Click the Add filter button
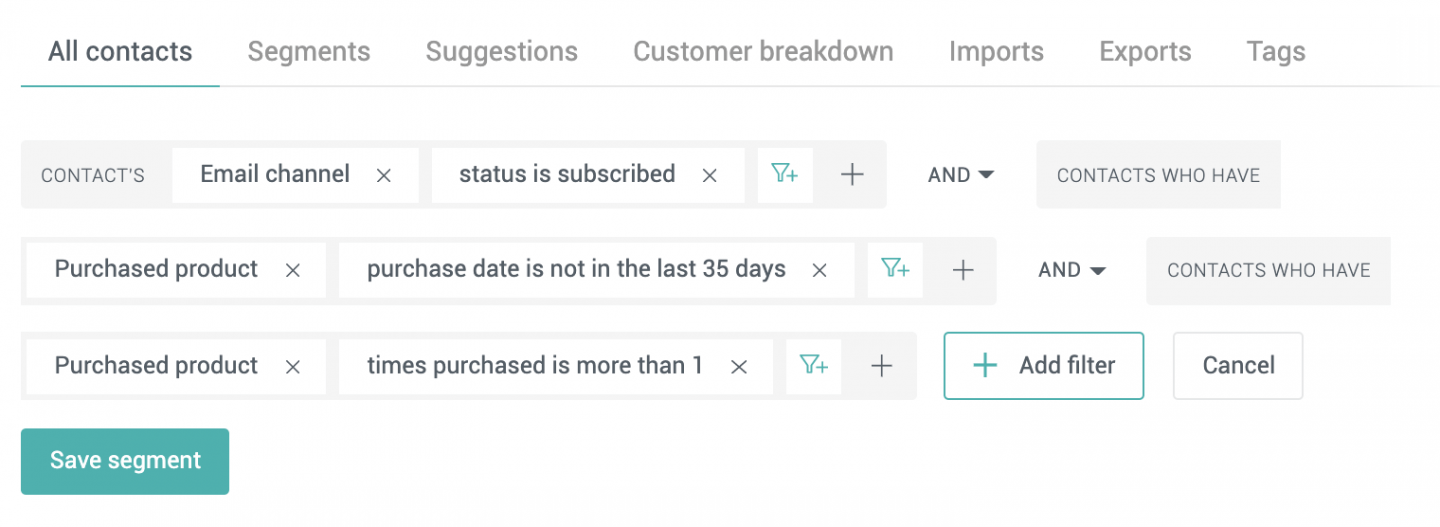 tap(1044, 366)
